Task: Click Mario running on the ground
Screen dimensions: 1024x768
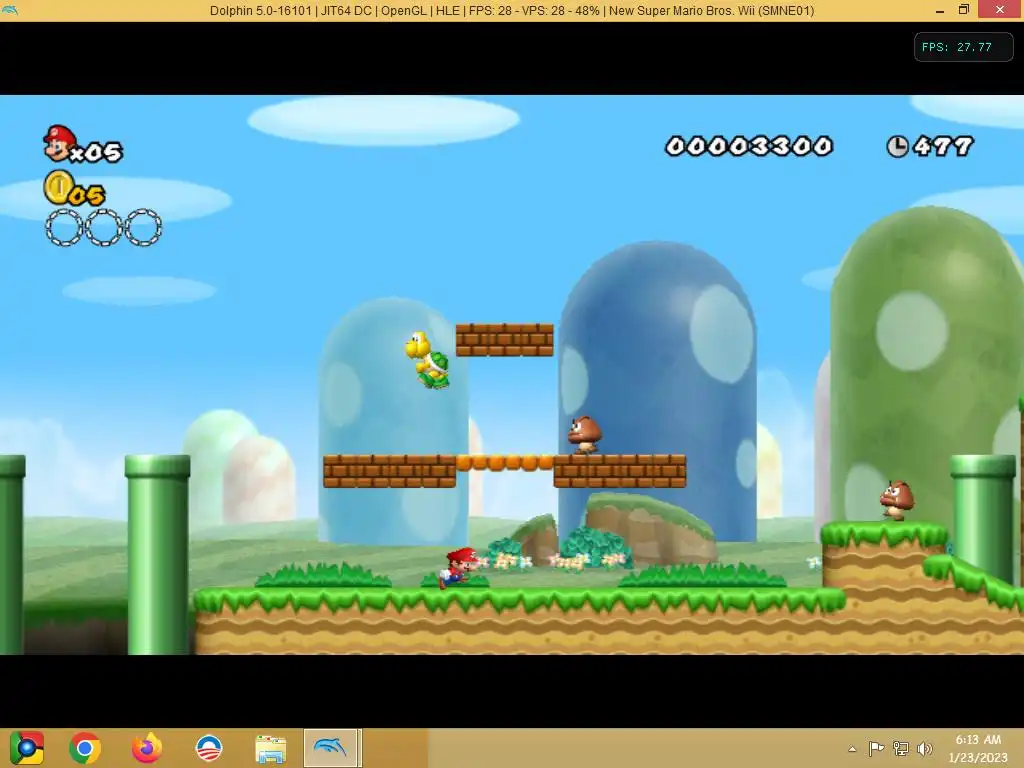Action: click(x=459, y=568)
